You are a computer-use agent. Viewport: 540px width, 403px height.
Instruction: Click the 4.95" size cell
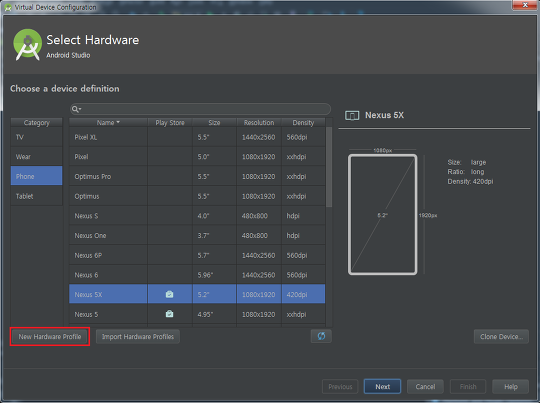pos(214,314)
